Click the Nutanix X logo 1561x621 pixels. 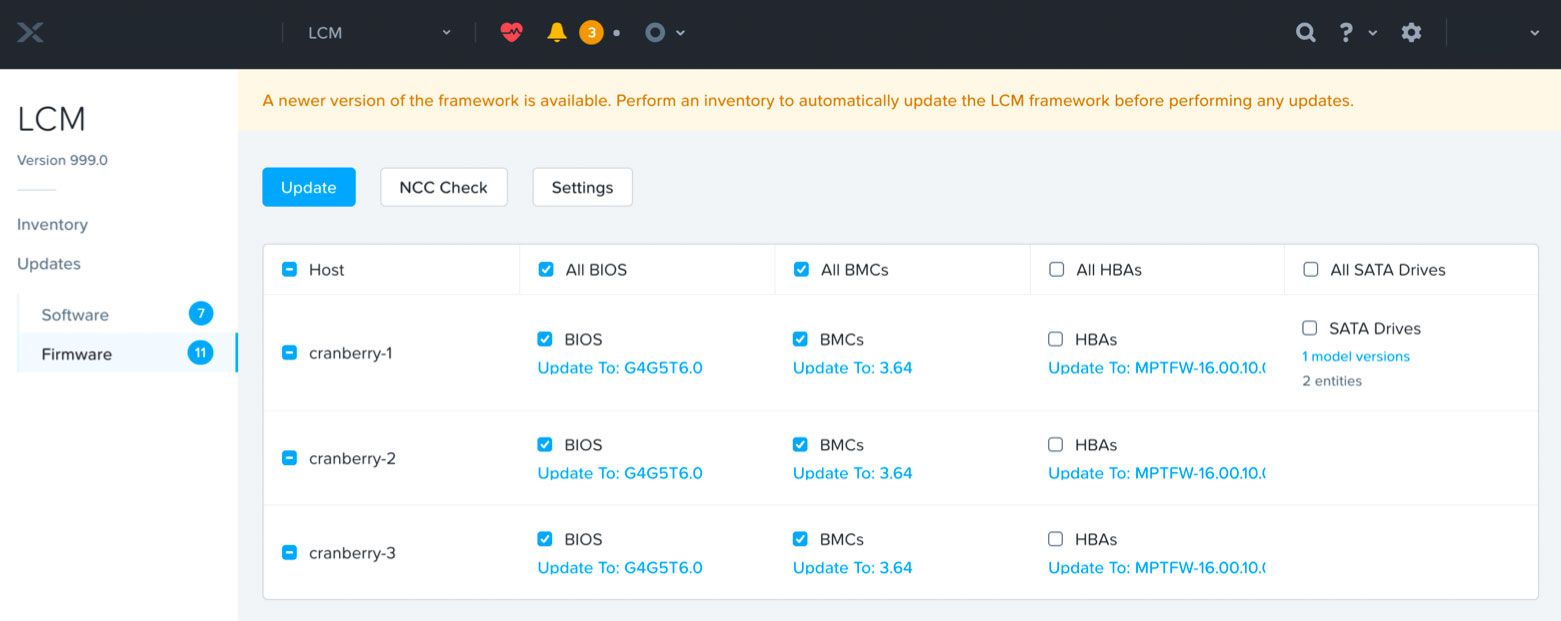pos(30,32)
